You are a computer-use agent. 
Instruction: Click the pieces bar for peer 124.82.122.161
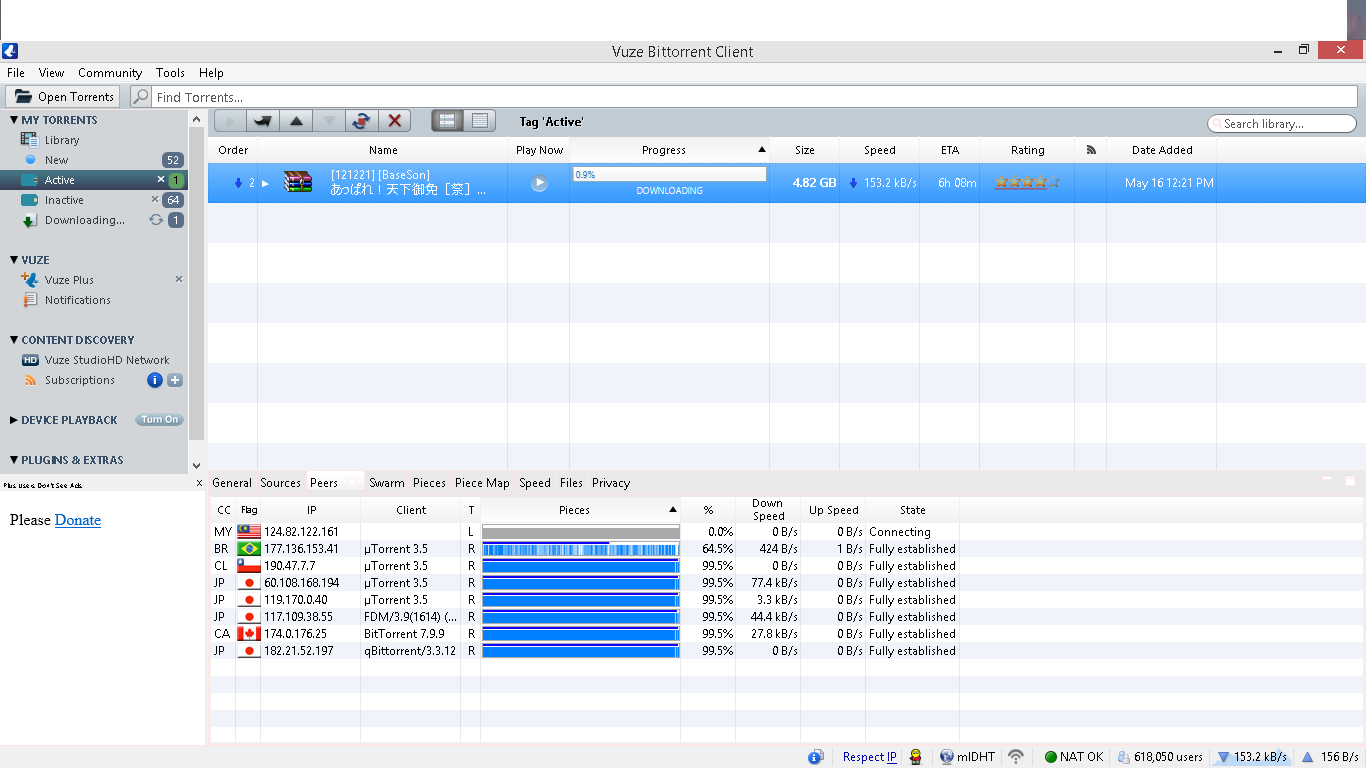(580, 532)
